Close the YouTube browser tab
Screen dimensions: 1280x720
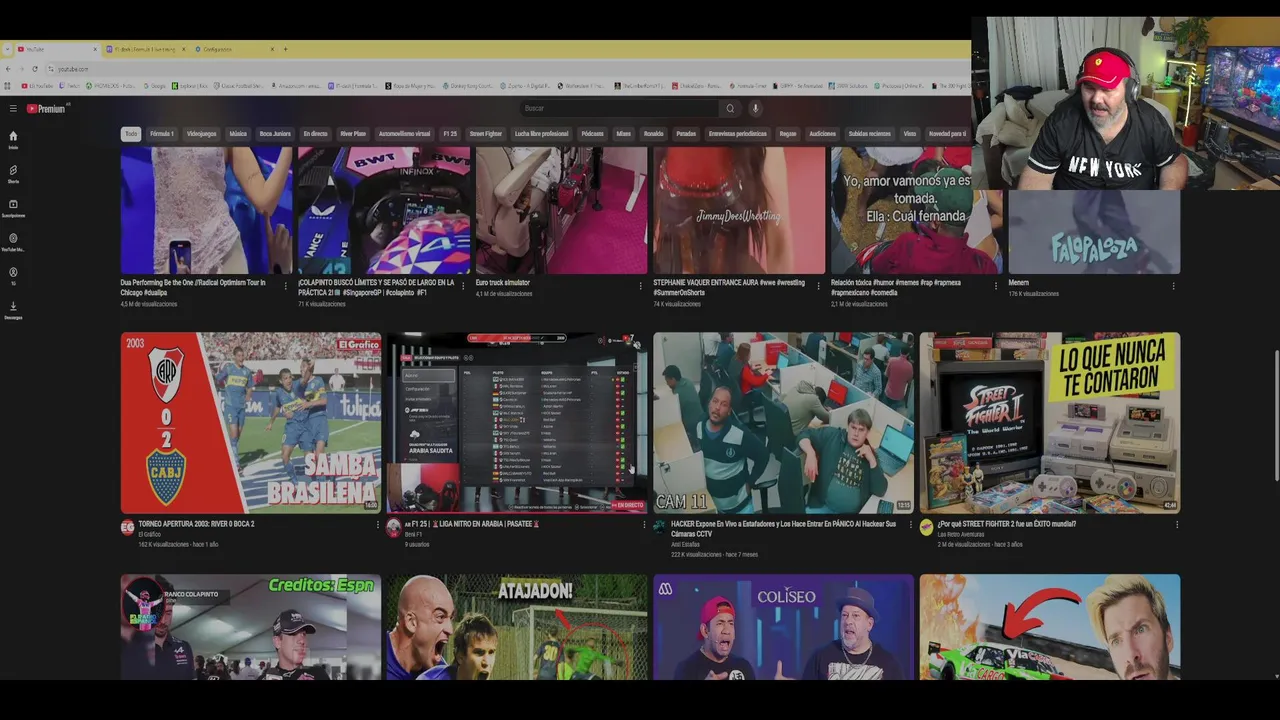[96, 49]
